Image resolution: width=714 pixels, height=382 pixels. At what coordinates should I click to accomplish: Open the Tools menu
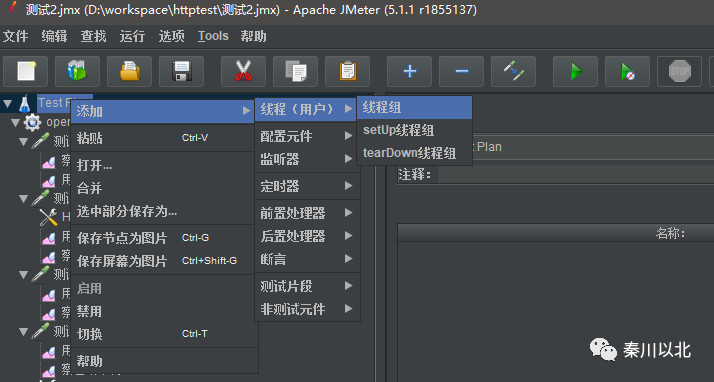(213, 36)
